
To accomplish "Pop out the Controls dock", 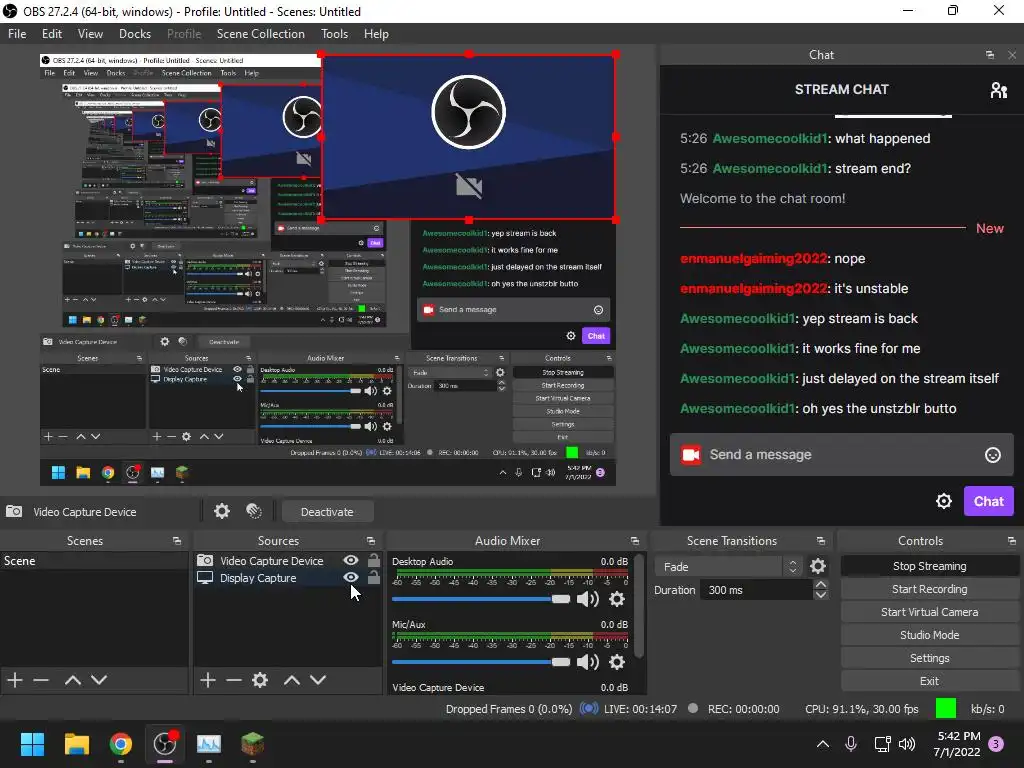I will coord(1011,541).
